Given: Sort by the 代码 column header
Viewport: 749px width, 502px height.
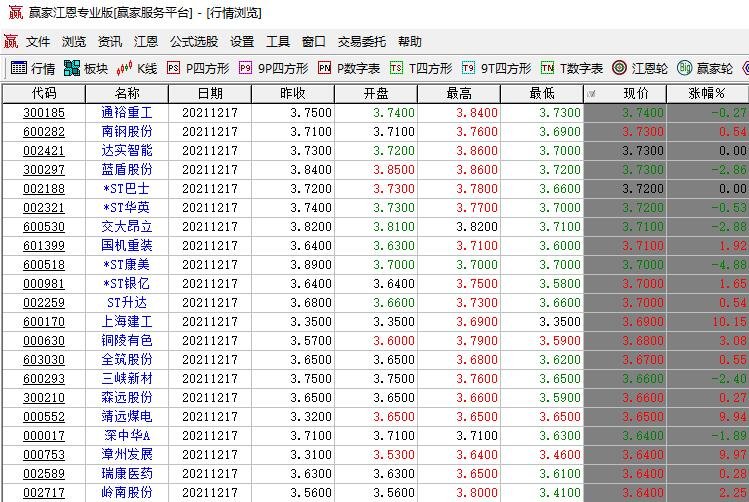Looking at the screenshot, I should pyautogui.click(x=44, y=94).
